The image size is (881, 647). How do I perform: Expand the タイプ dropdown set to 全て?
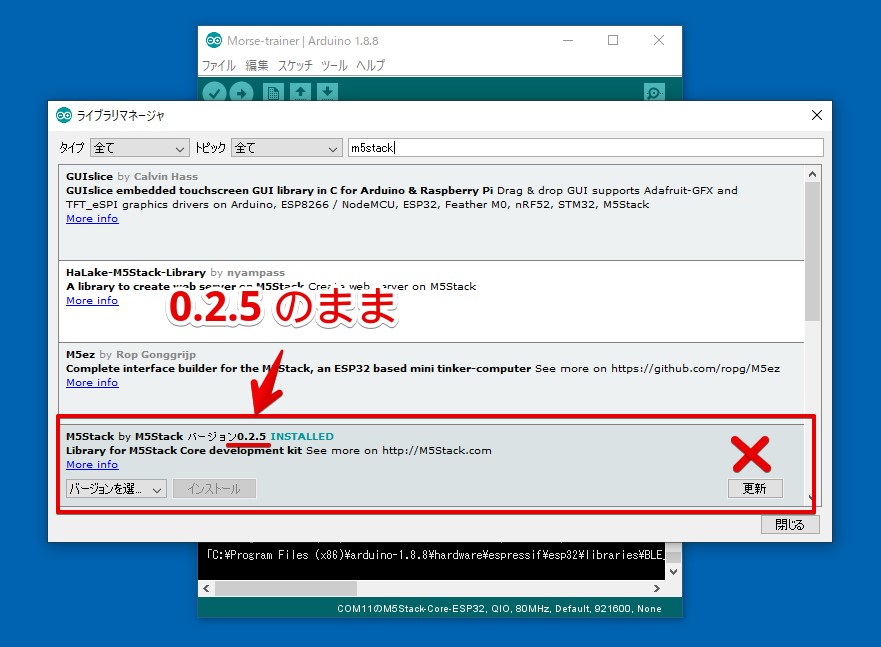[x=139, y=148]
